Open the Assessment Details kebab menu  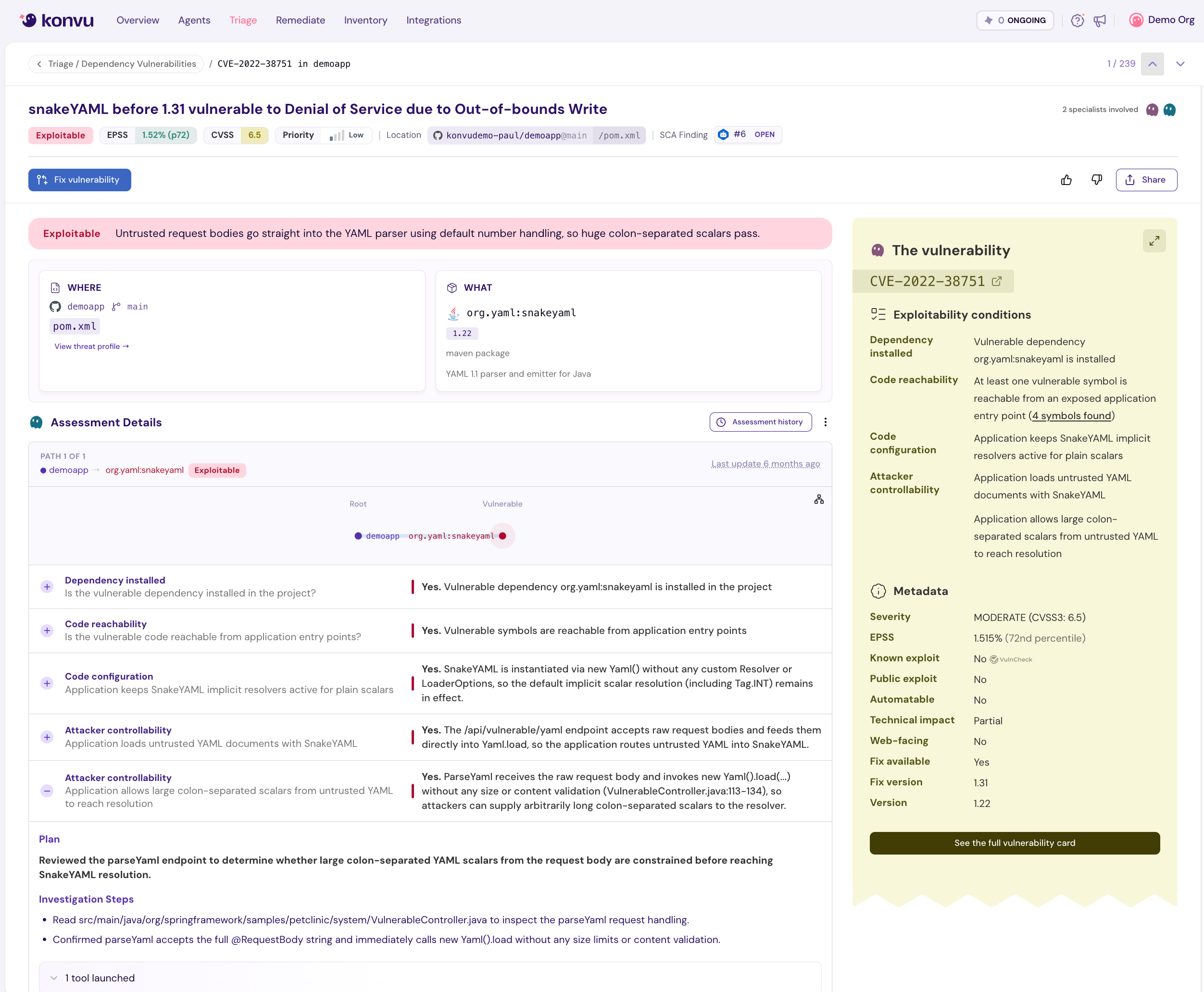[825, 422]
